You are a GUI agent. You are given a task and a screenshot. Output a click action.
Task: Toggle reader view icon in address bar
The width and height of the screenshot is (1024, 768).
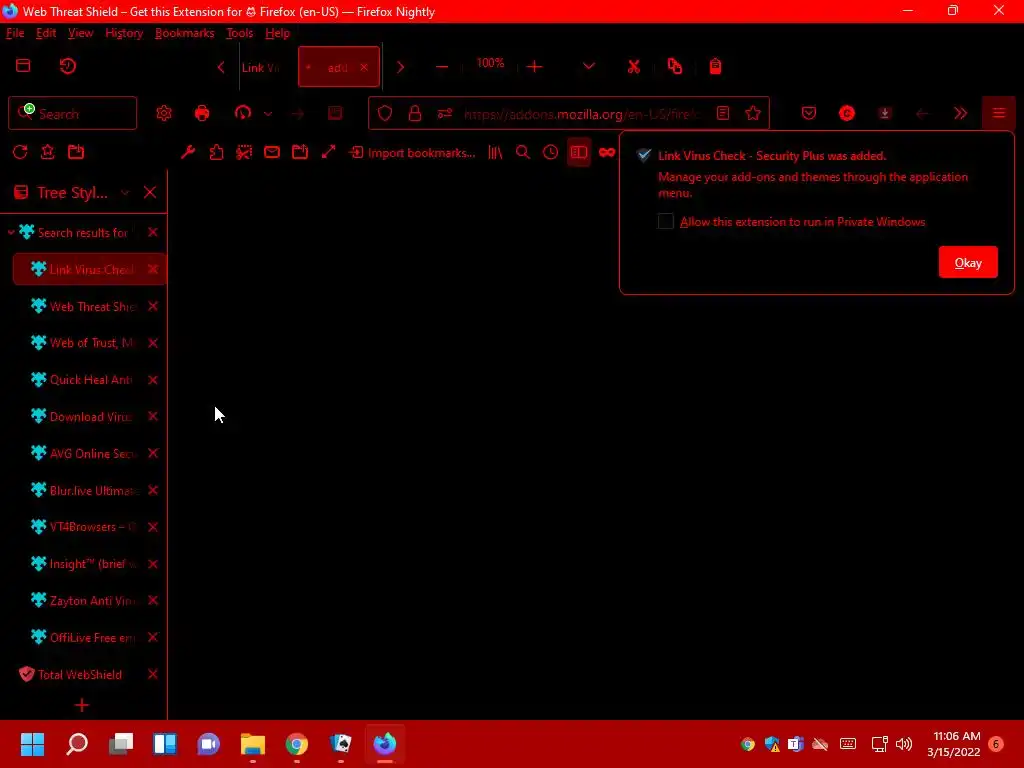(723, 113)
